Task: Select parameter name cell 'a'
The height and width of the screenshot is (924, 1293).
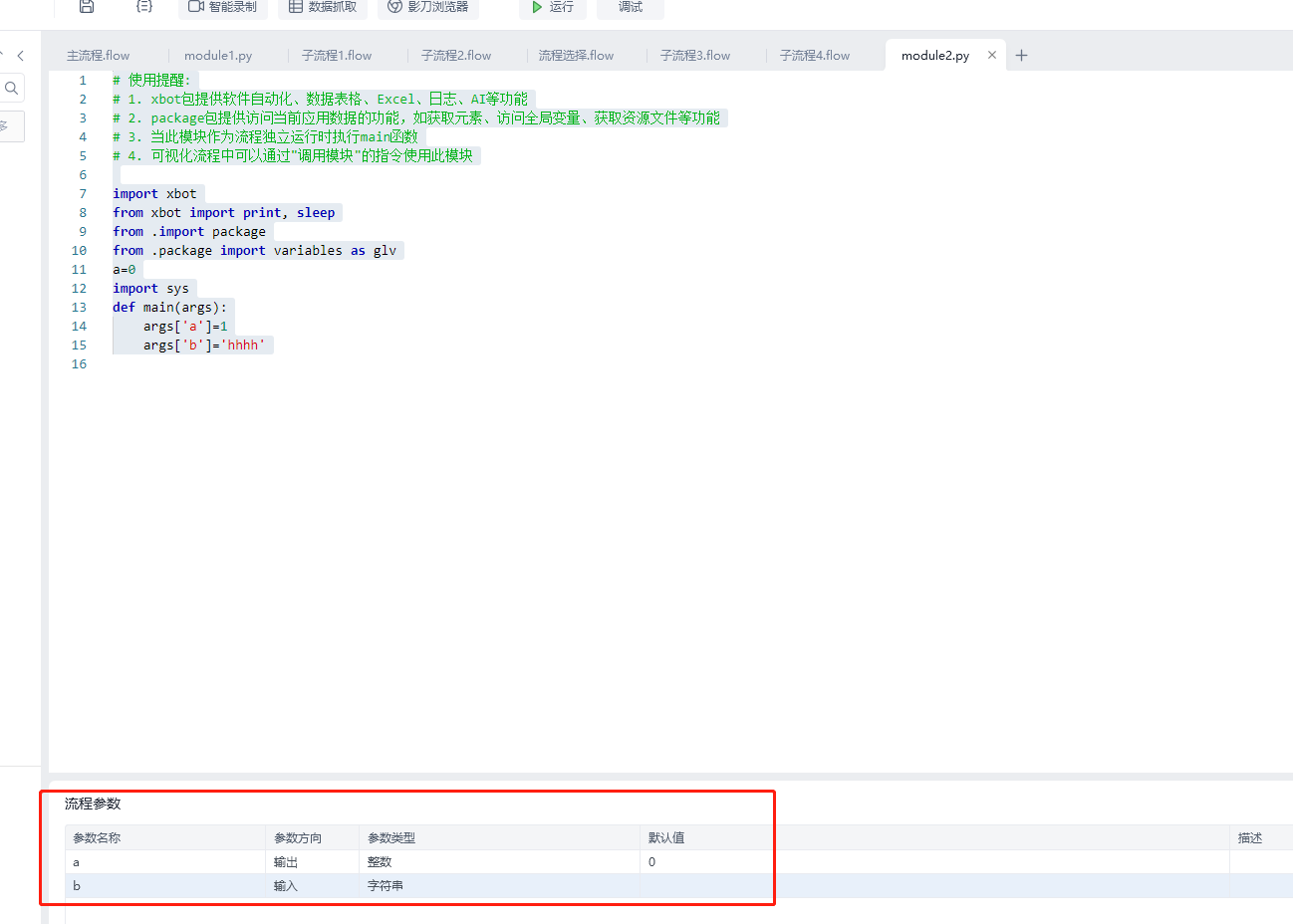Action: click(165, 862)
